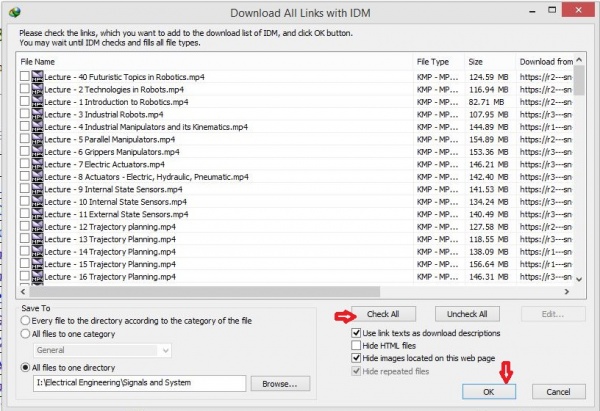Check the box for Lecture - 40 Futuristic Topics
The image size is (600, 411).
click(25, 76)
